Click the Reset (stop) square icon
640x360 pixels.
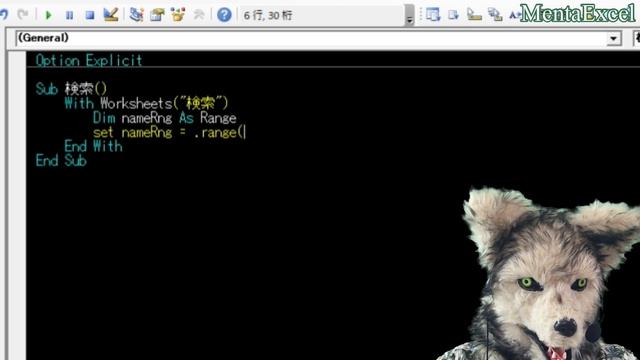(90, 16)
